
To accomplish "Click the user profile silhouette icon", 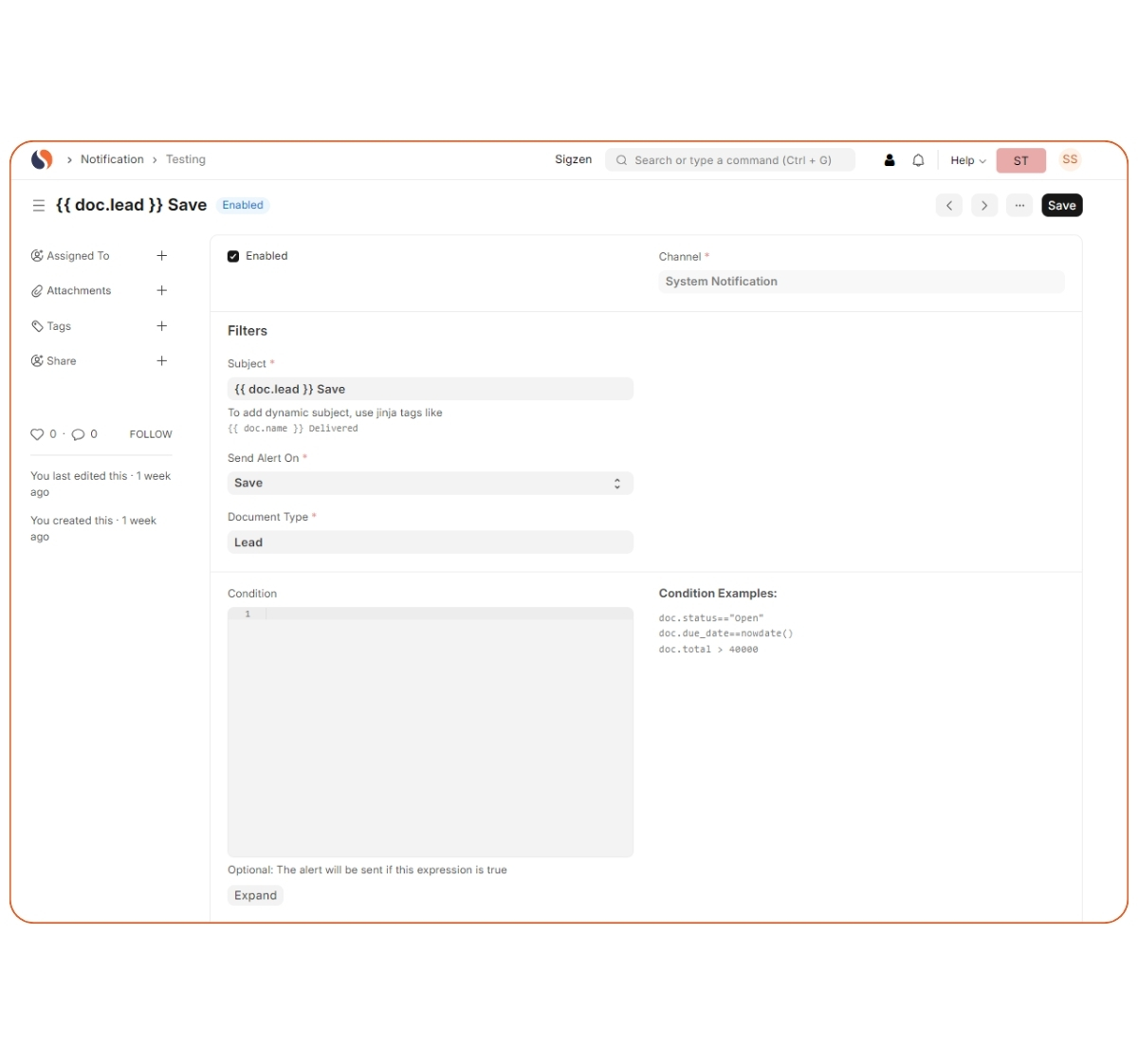I will (x=890, y=160).
